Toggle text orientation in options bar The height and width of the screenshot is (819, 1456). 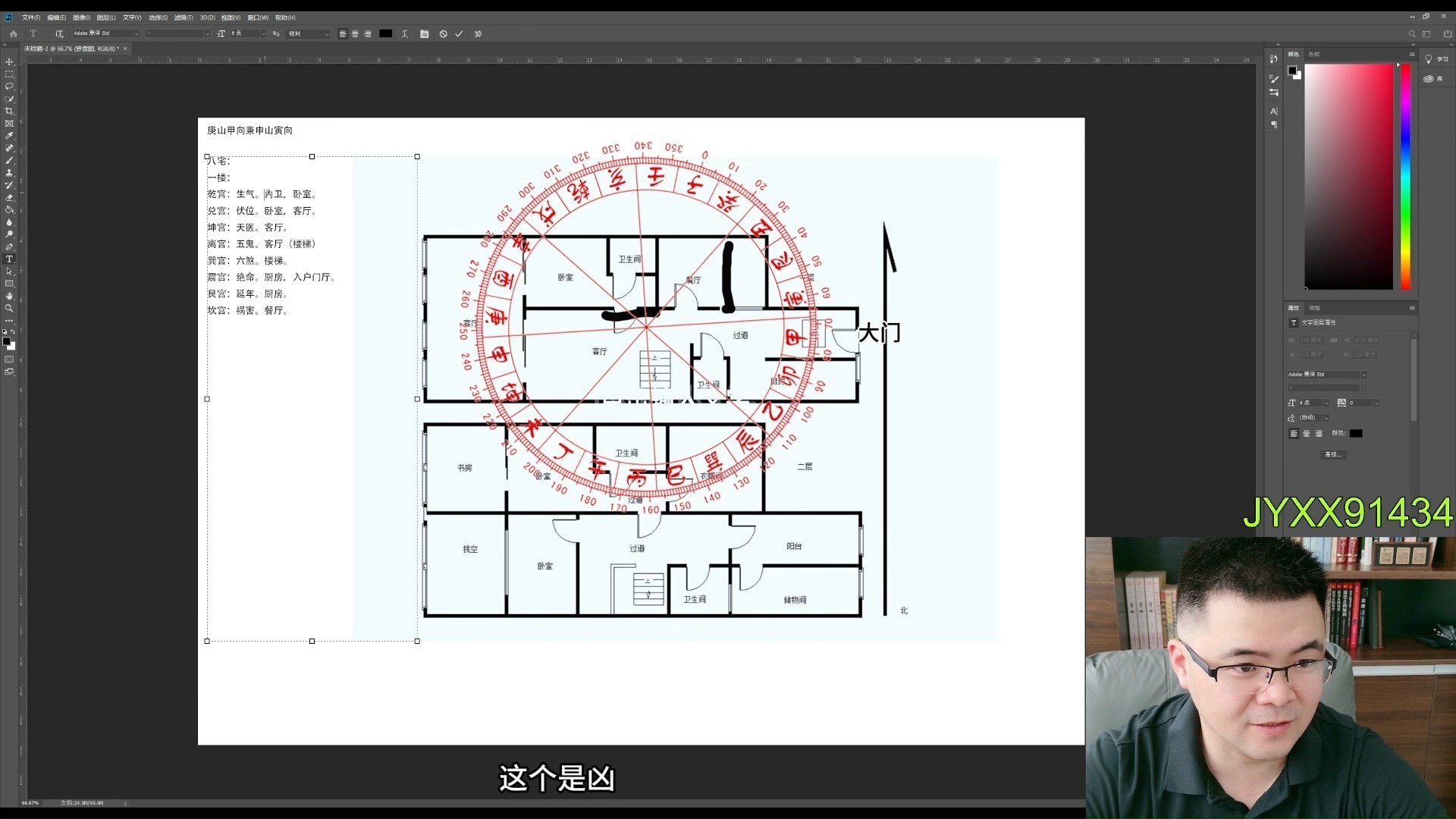point(59,34)
